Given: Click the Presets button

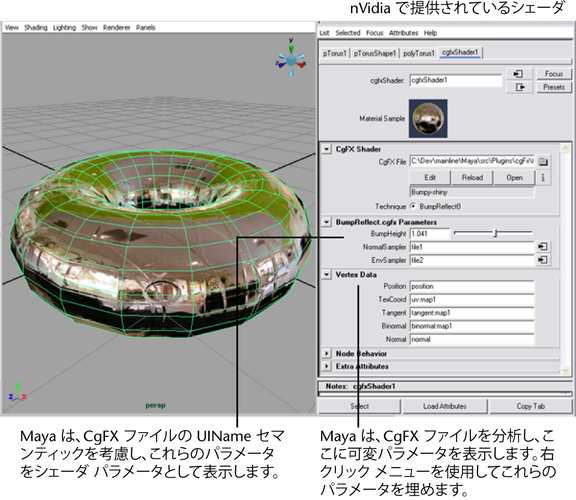Looking at the screenshot, I should pos(554,87).
